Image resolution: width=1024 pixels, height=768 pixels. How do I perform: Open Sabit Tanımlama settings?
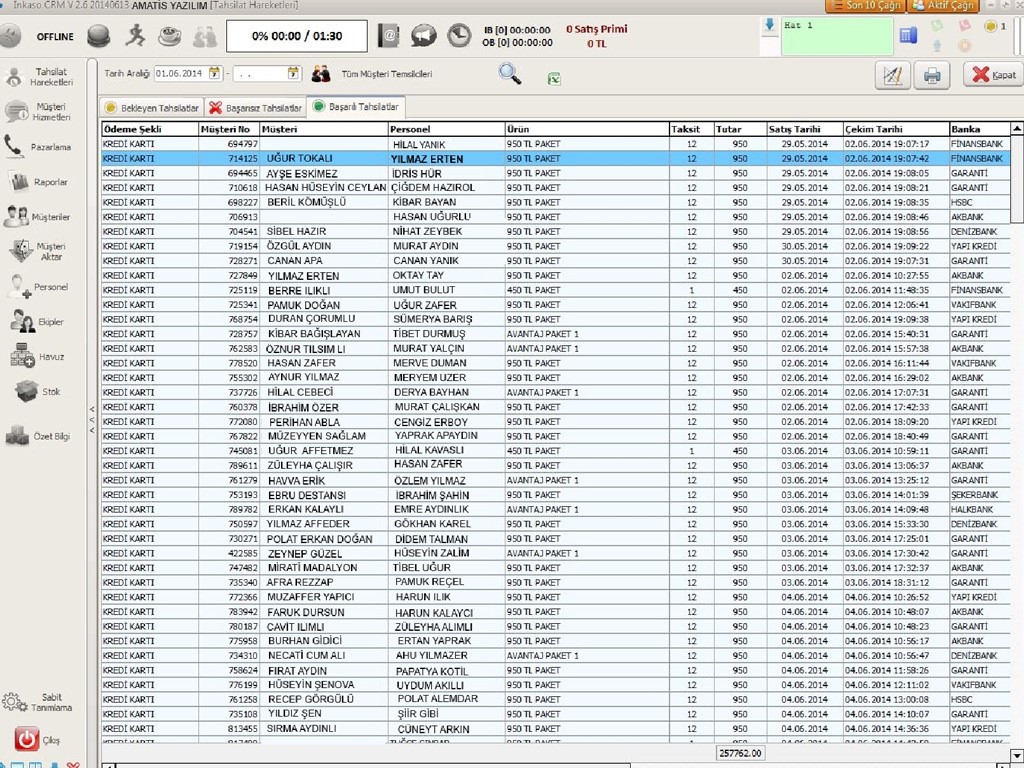tap(40, 702)
